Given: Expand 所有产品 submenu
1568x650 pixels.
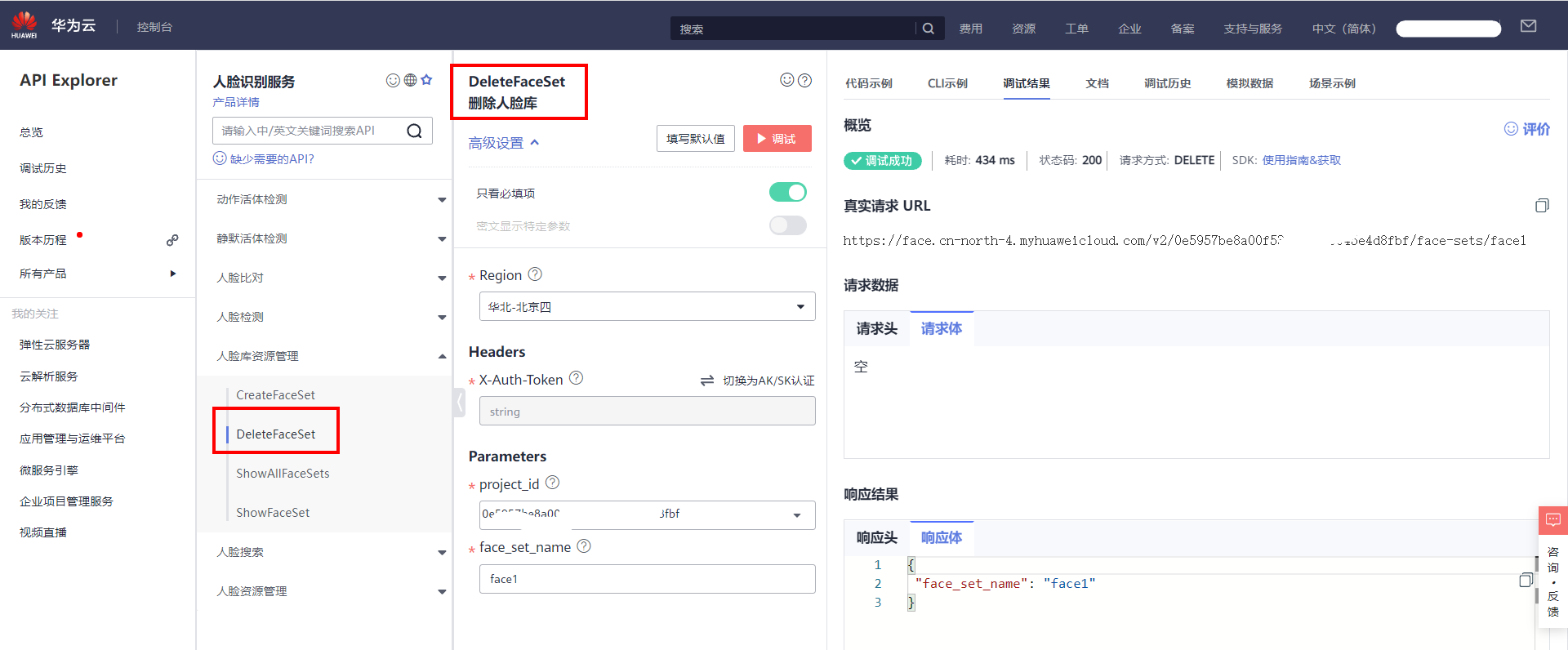Looking at the screenshot, I should coord(172,274).
